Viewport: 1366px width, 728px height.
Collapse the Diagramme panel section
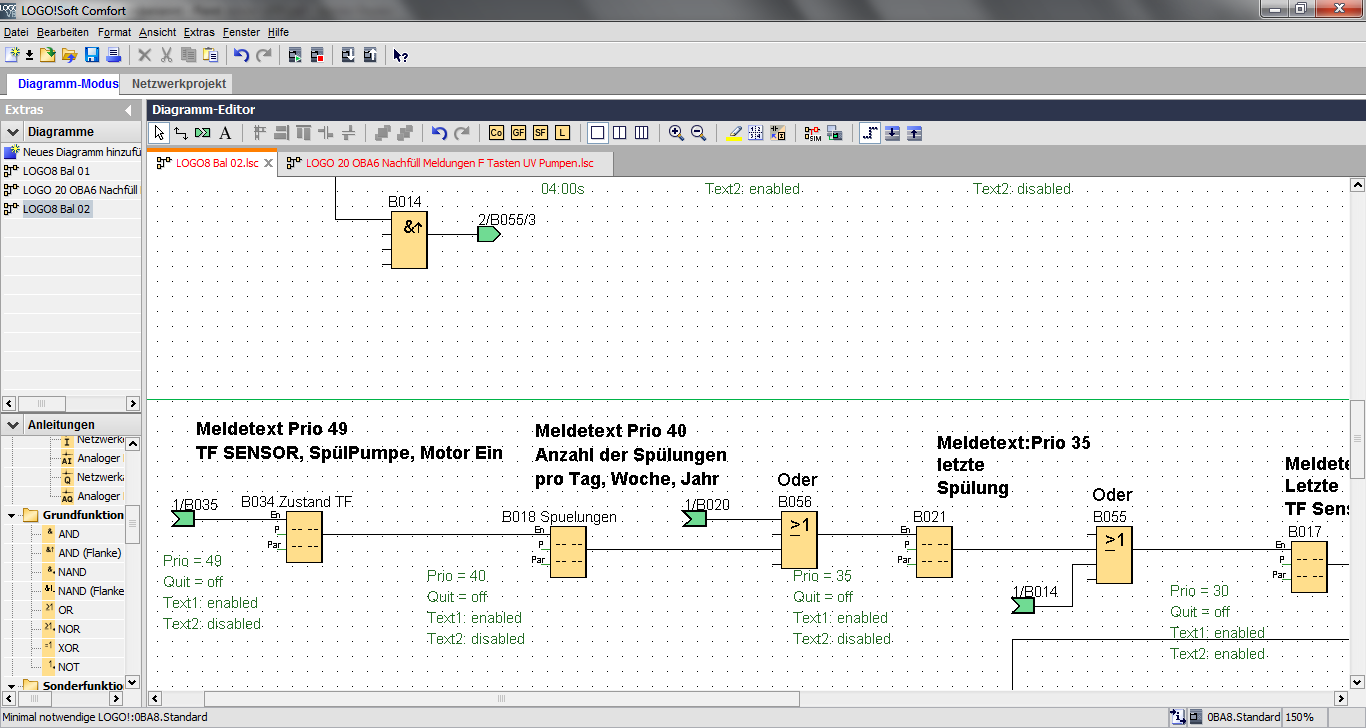13,131
